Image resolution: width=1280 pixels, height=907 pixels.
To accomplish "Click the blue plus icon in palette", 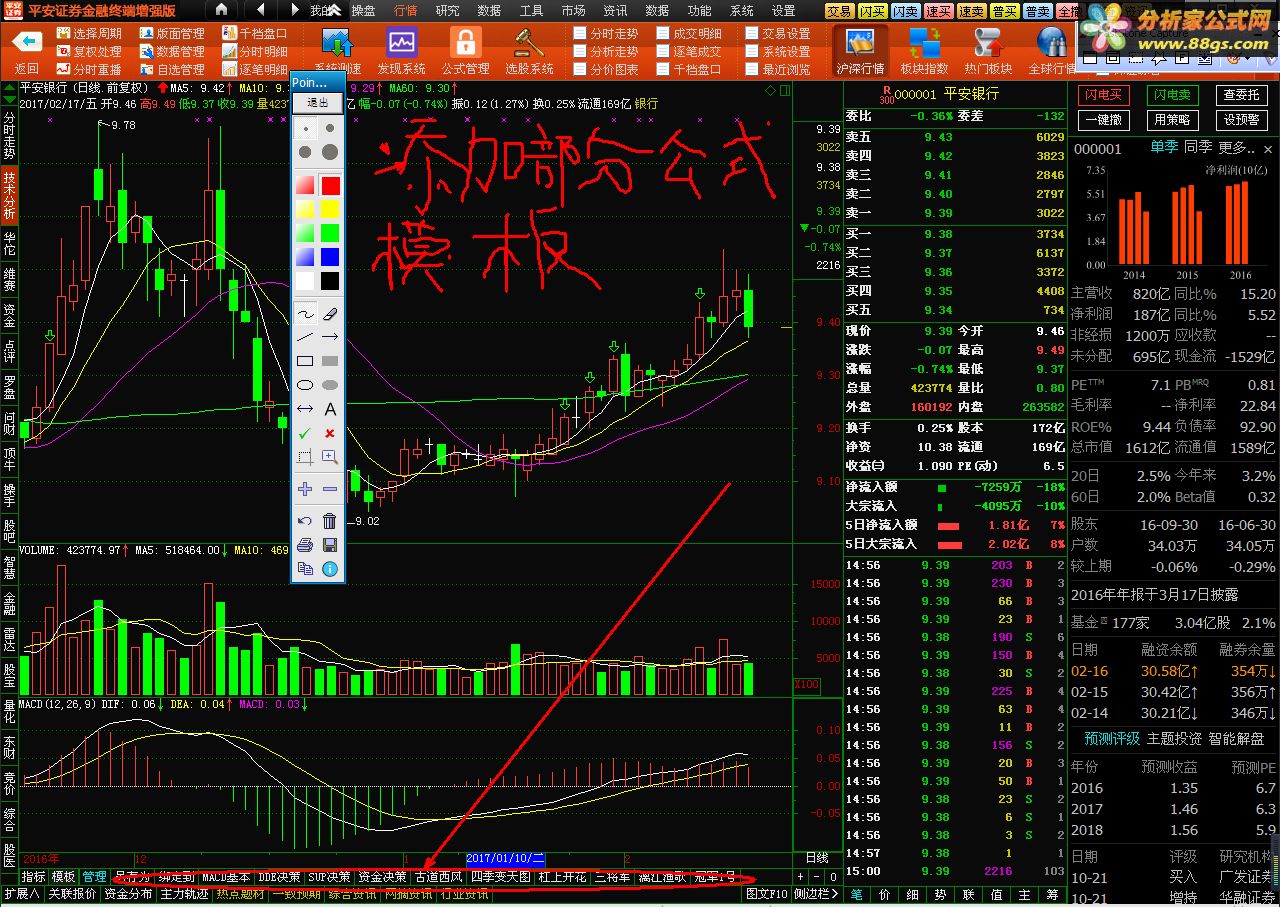I will [x=306, y=489].
